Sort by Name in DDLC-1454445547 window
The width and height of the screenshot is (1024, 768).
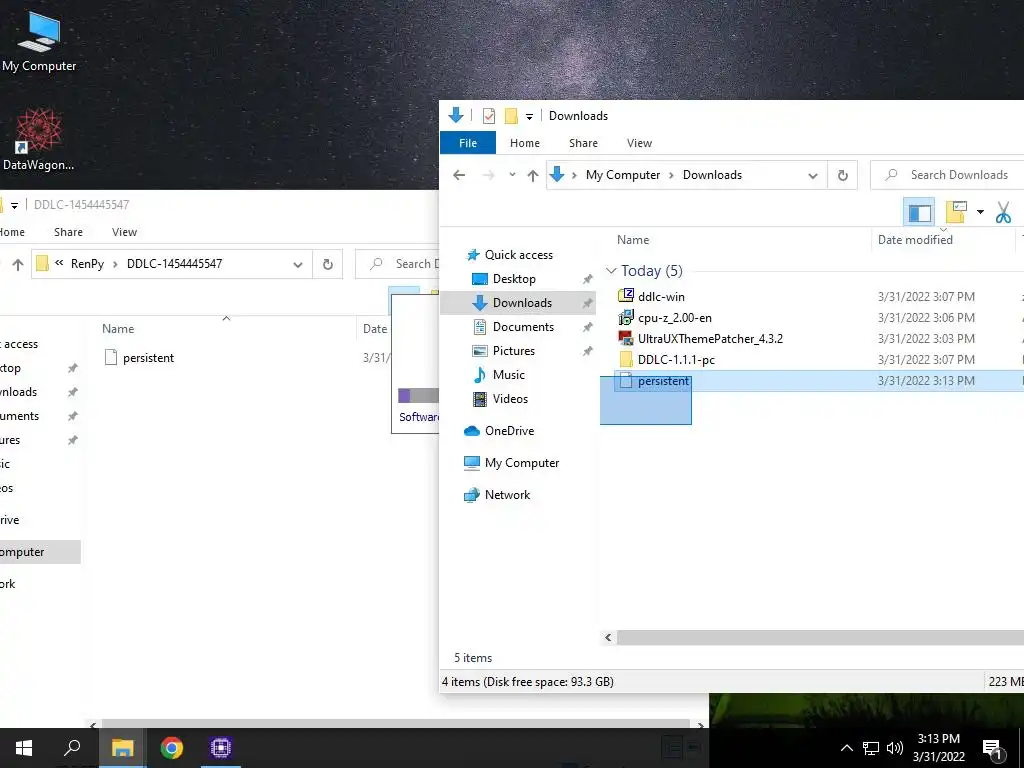coord(118,329)
